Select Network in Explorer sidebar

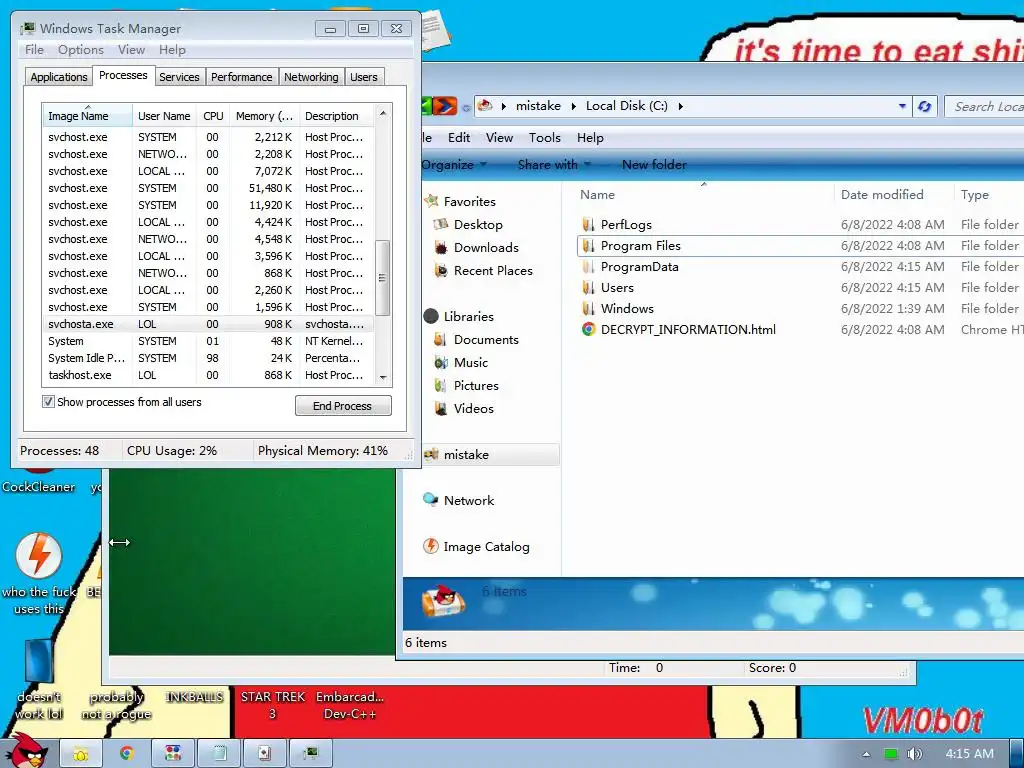point(468,500)
